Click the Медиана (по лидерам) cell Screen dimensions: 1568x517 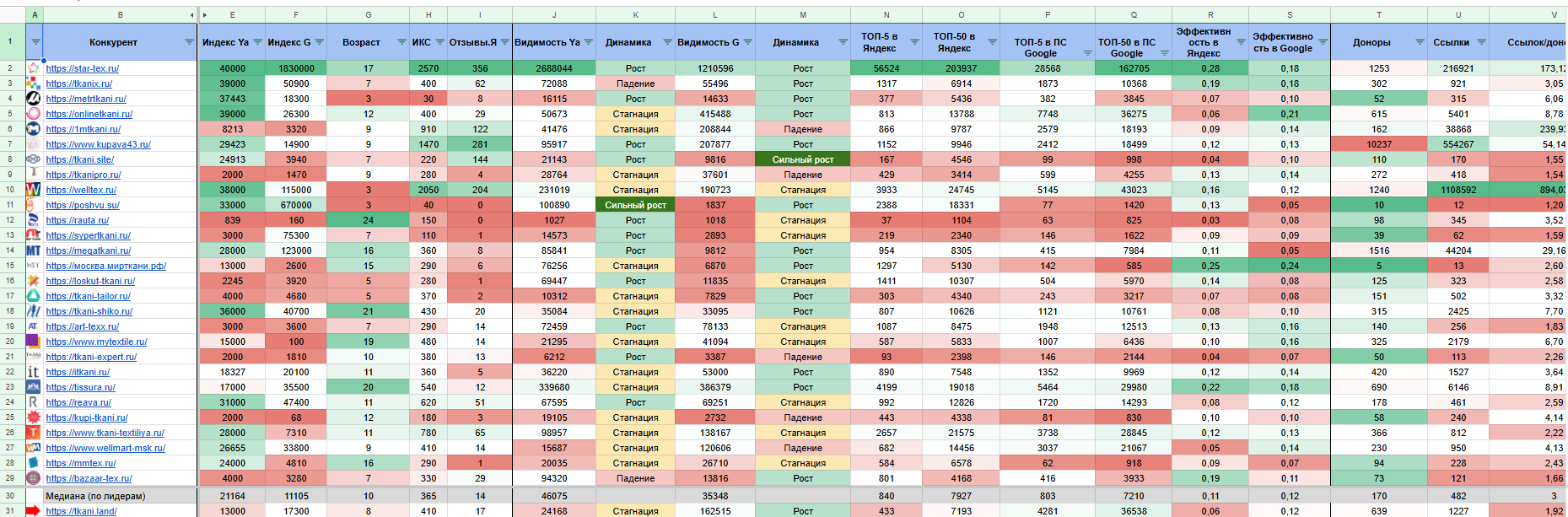(x=95, y=496)
